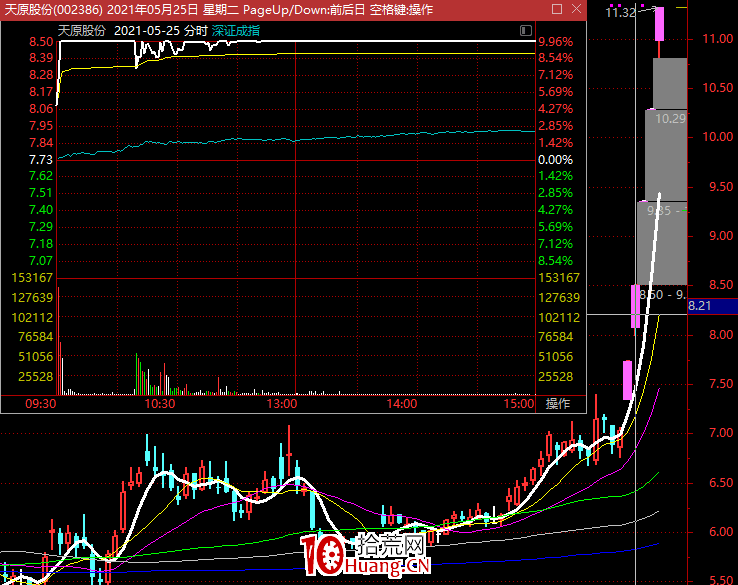Select the magenta candle near 8.21 crosshair
The image size is (738, 585).
(x=635, y=306)
